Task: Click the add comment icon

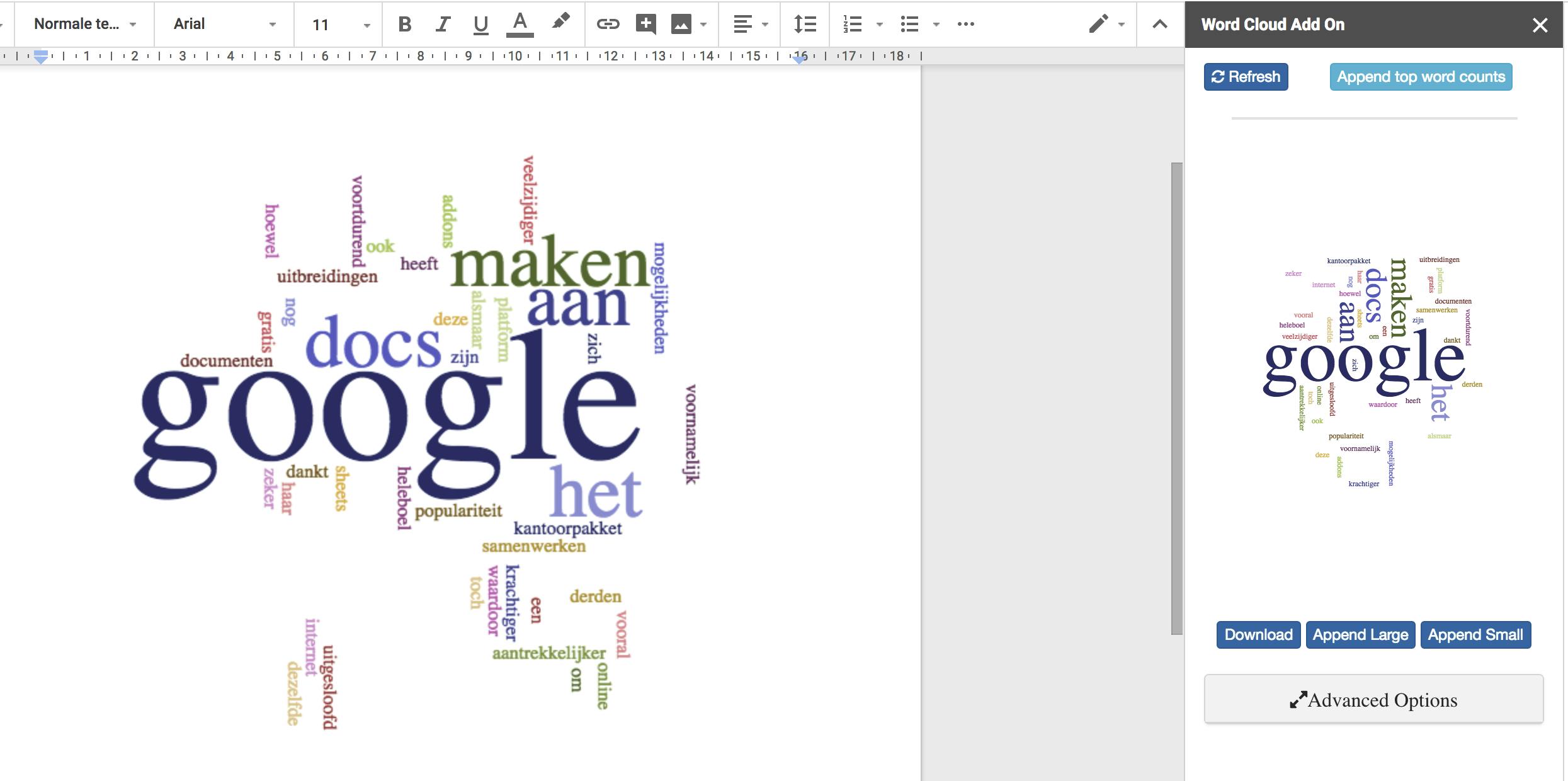Action: click(x=645, y=24)
